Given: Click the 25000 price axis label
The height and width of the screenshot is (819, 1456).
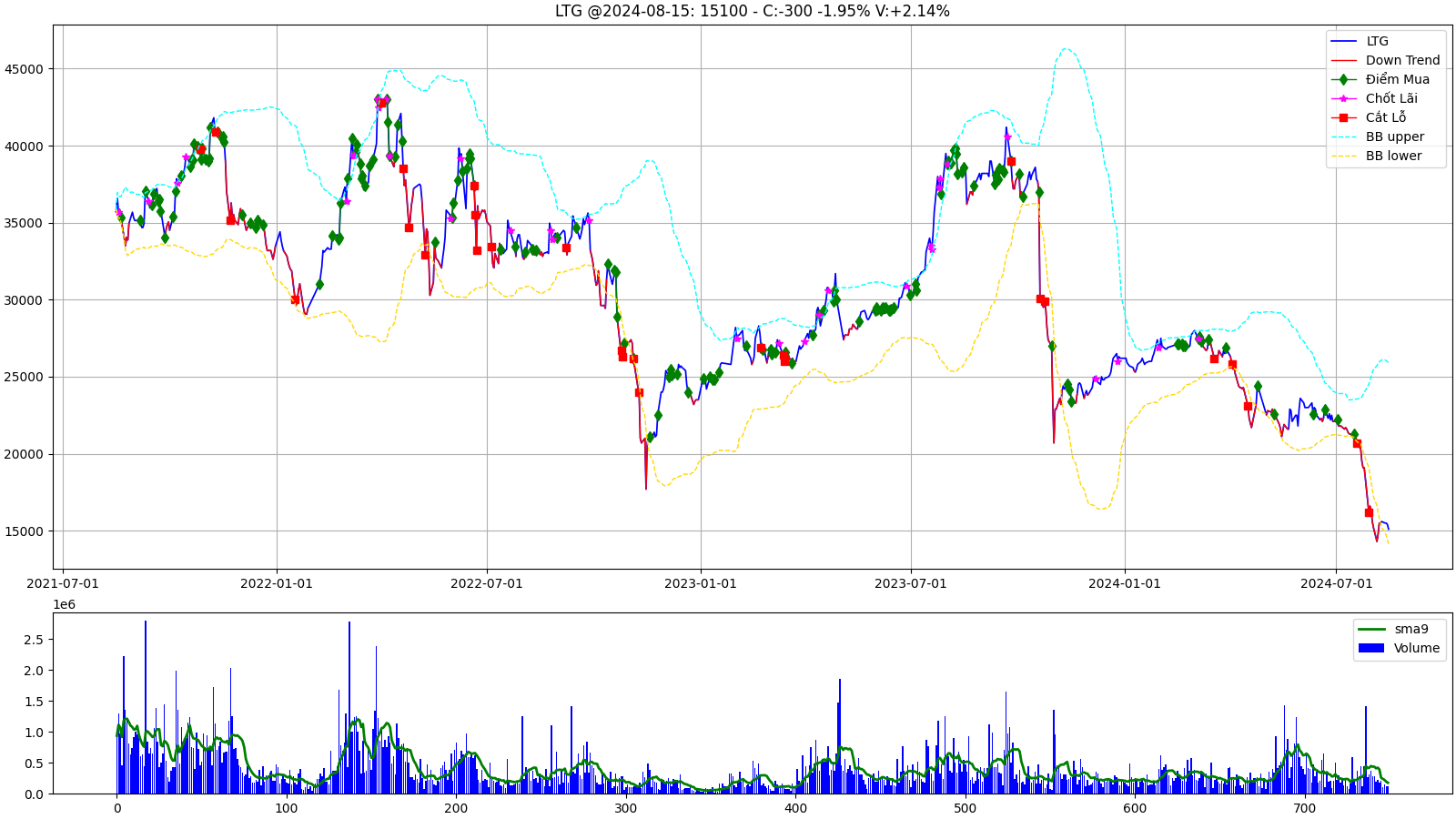Looking at the screenshot, I should click(24, 378).
